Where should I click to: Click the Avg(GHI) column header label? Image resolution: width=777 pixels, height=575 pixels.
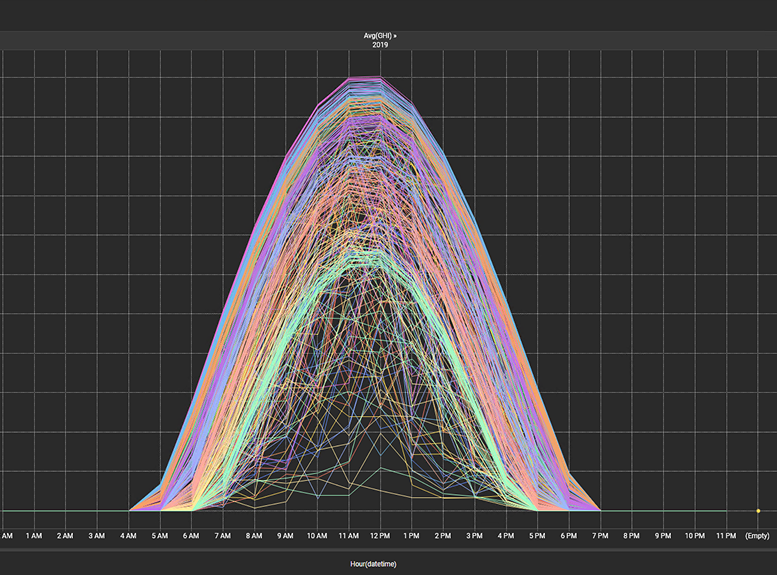coord(380,36)
